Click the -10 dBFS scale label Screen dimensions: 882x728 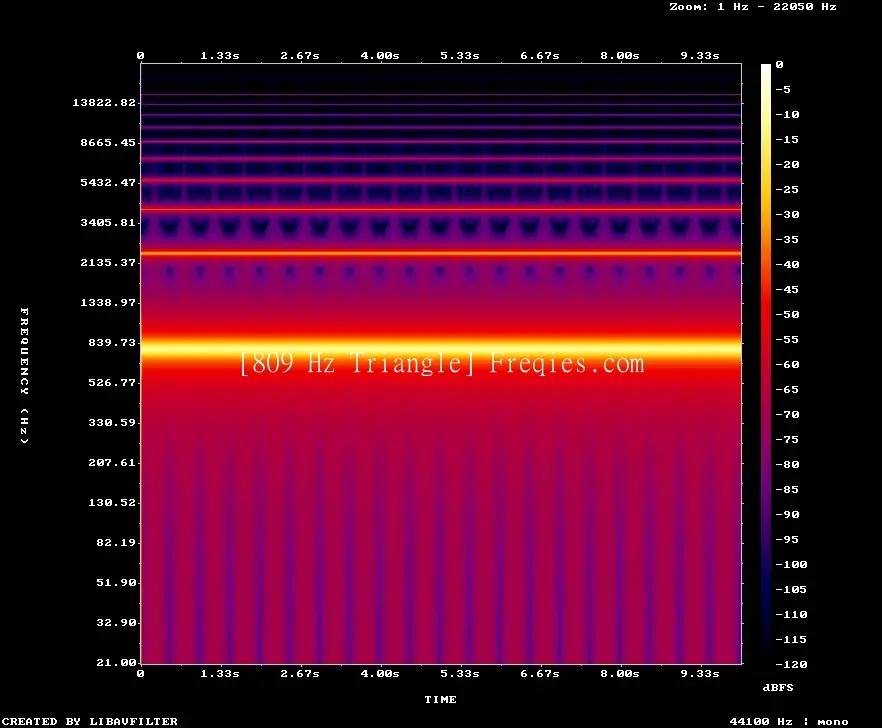tap(787, 115)
